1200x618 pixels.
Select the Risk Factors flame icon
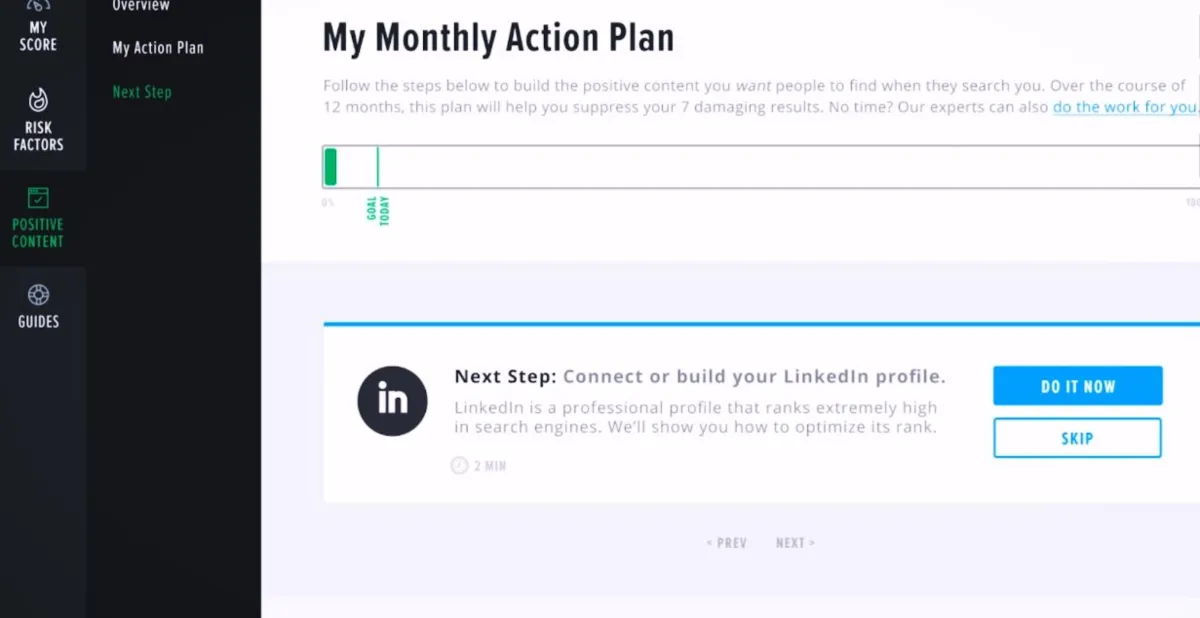(x=38, y=99)
